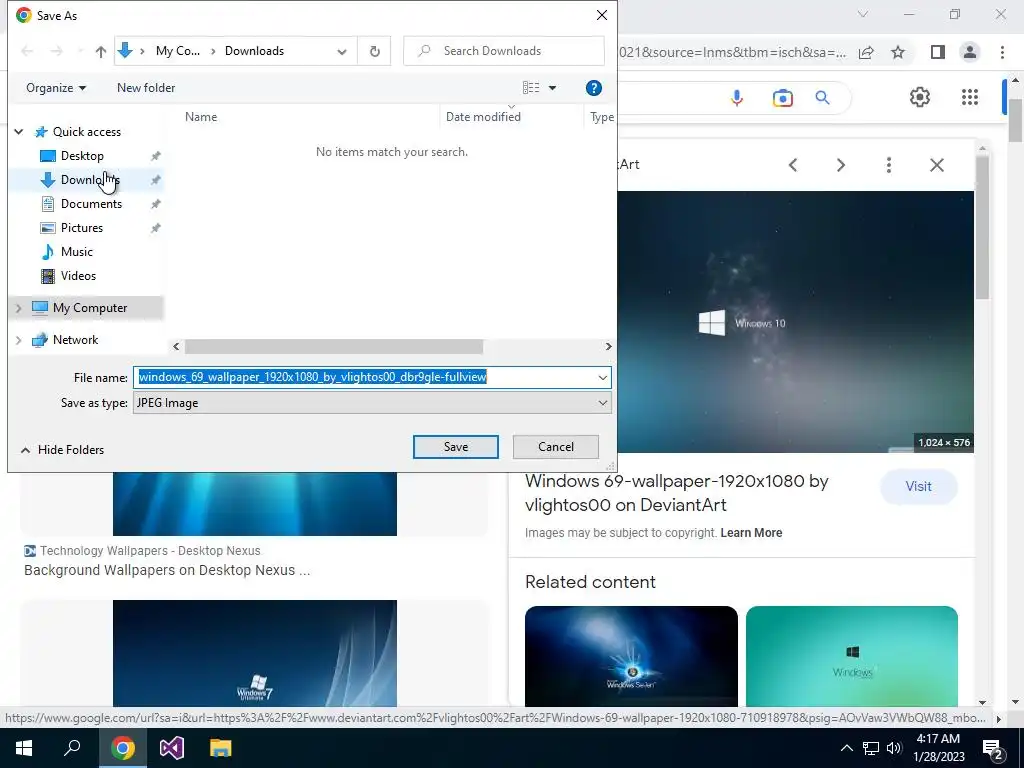1024x768 pixels.
Task: Click the Windows 10 preview image
Action: (x=795, y=322)
